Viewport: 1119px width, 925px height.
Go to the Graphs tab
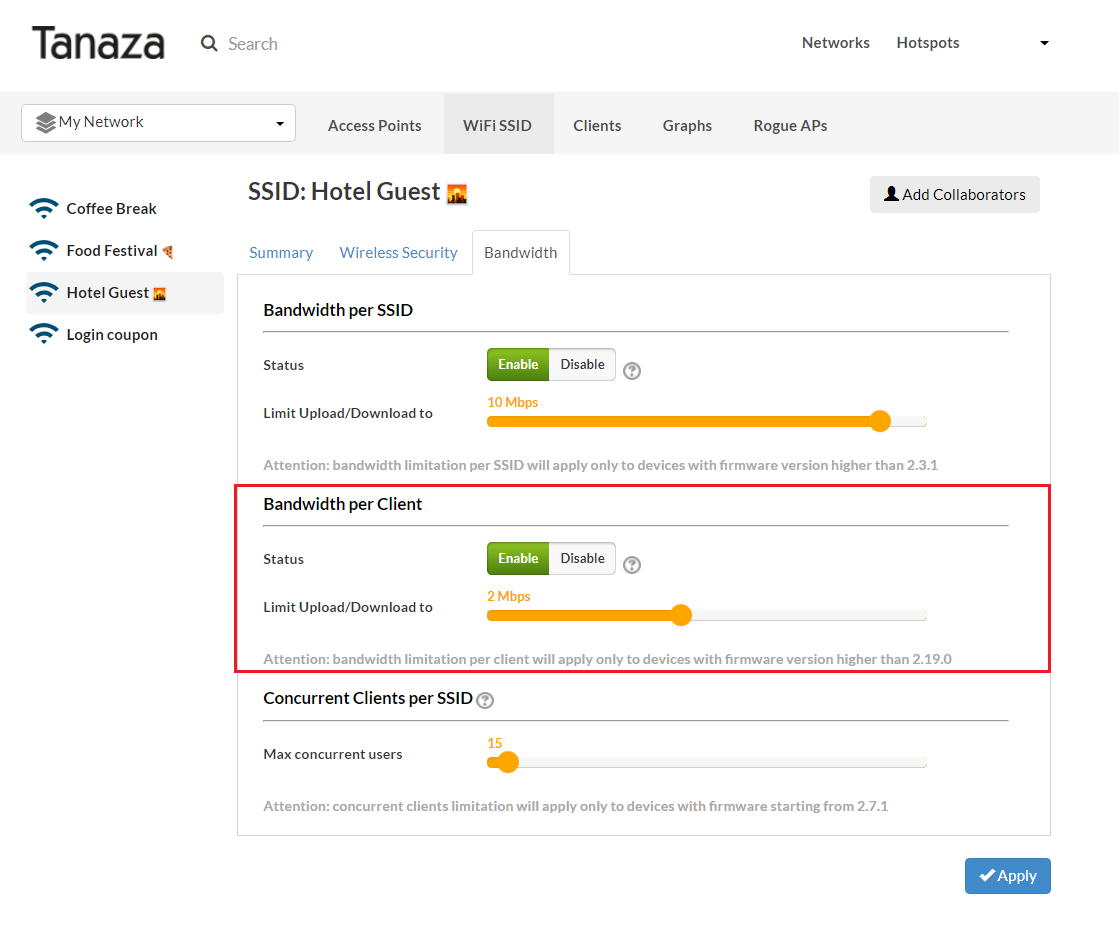pos(687,126)
